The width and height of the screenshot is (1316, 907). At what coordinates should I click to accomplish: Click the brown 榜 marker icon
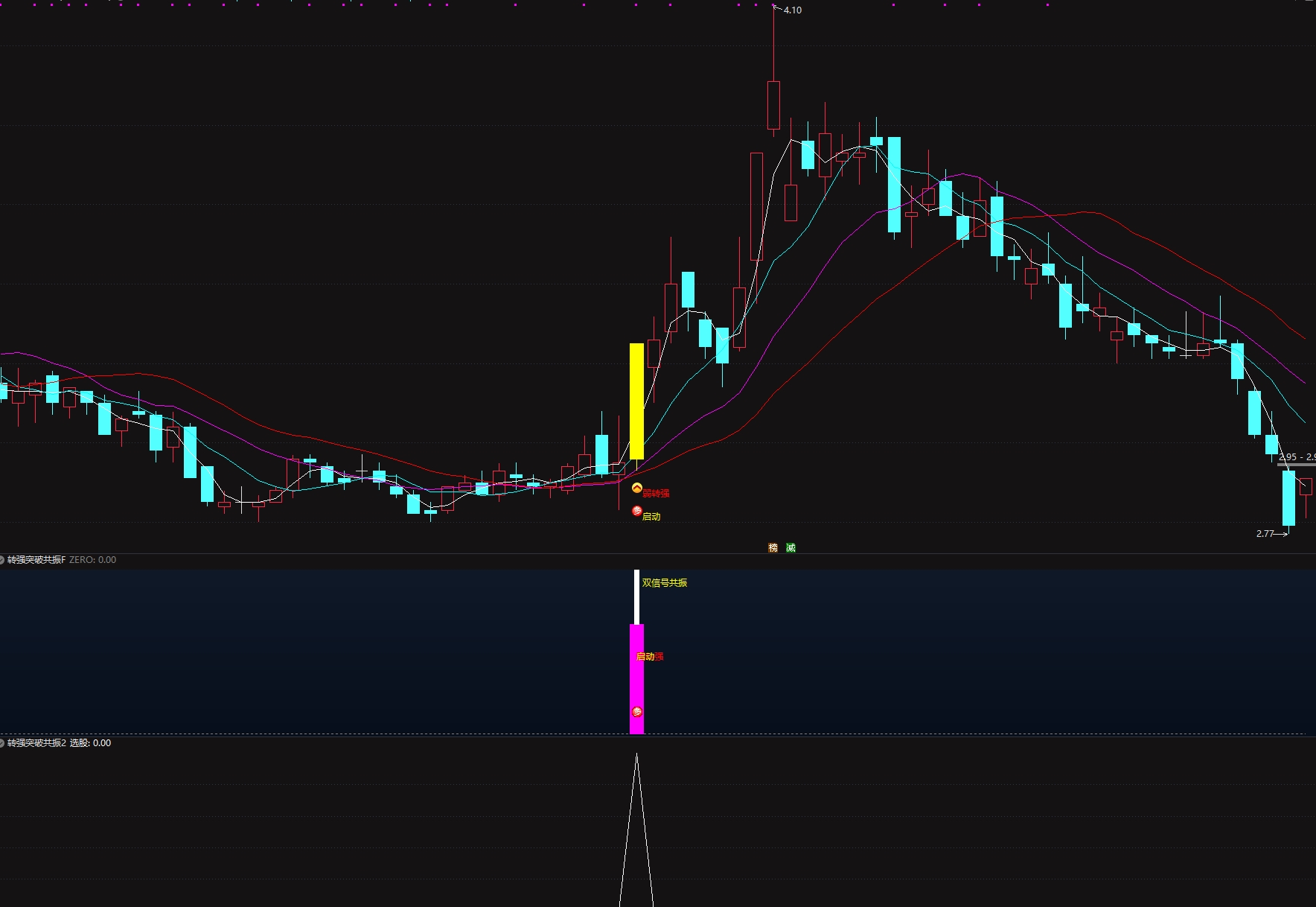[773, 547]
